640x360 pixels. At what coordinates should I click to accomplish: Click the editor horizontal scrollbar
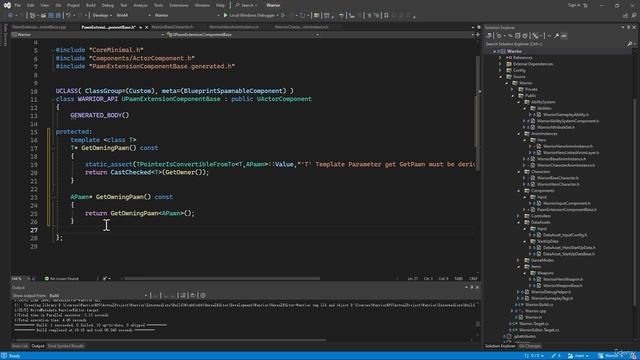pos(222,279)
